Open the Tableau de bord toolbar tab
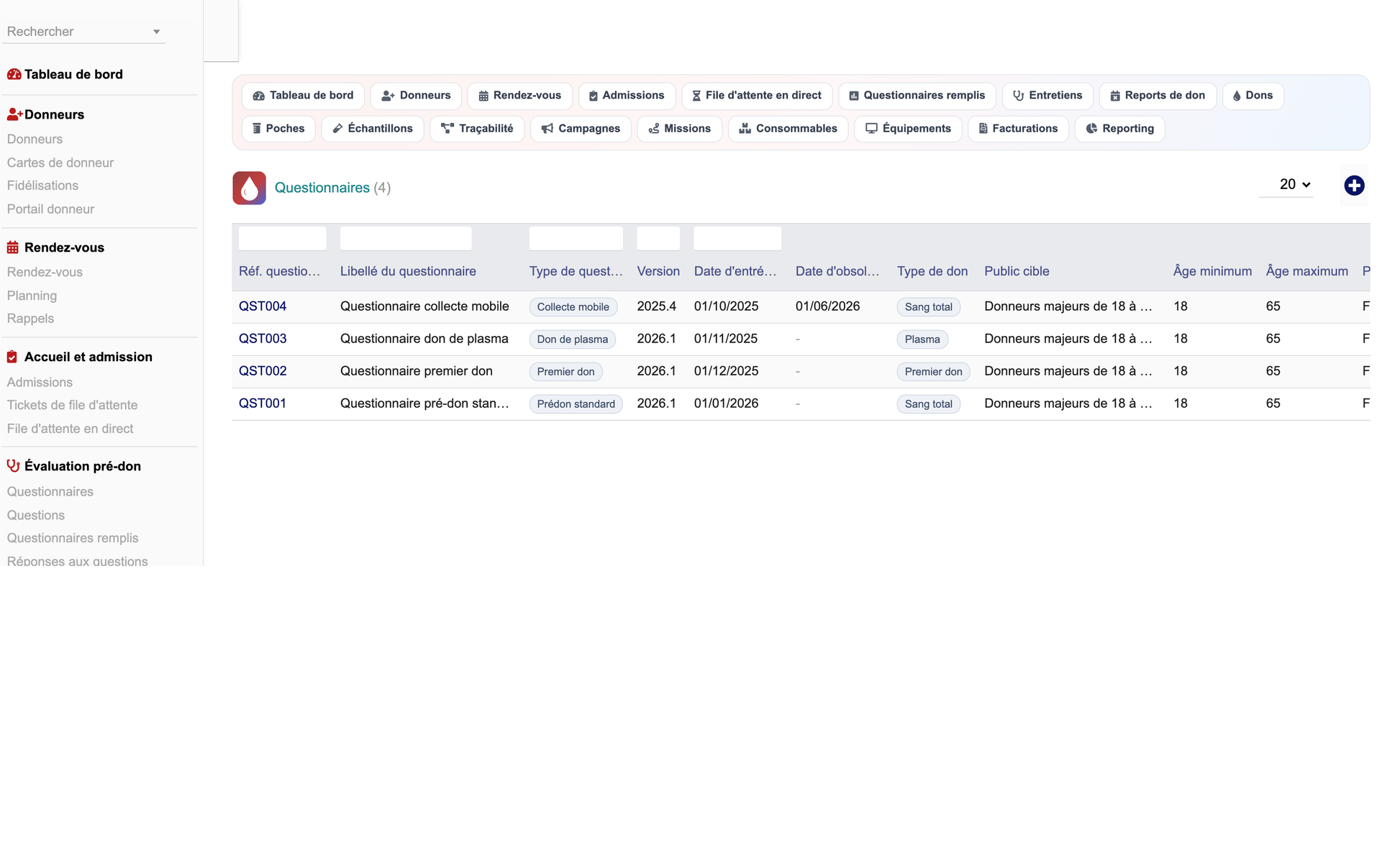 tap(303, 96)
